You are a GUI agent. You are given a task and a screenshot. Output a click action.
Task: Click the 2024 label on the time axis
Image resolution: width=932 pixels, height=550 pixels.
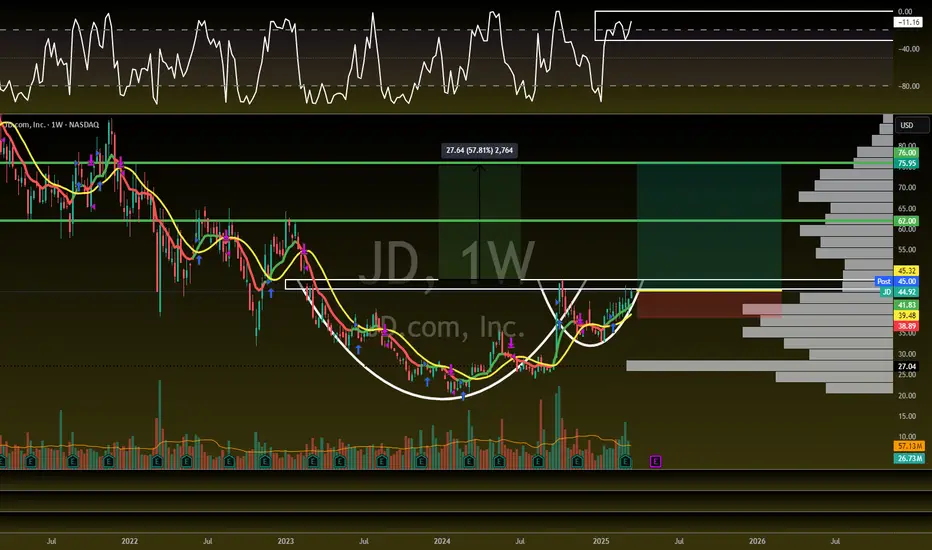click(442, 541)
